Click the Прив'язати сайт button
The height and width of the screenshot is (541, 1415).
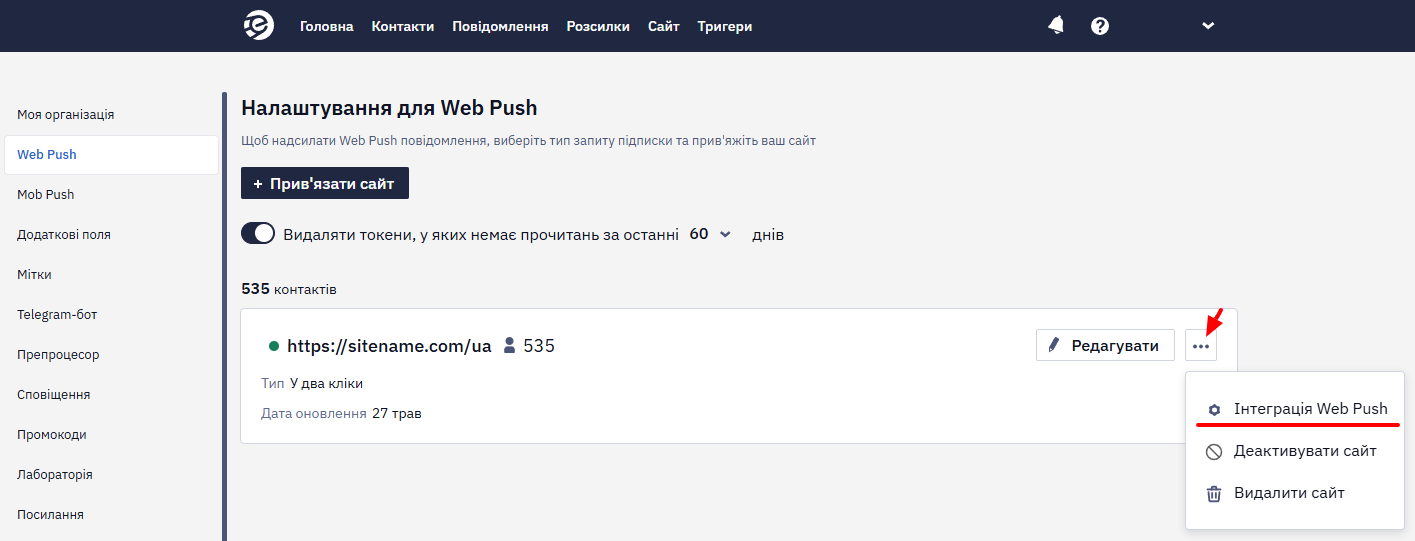[325, 183]
